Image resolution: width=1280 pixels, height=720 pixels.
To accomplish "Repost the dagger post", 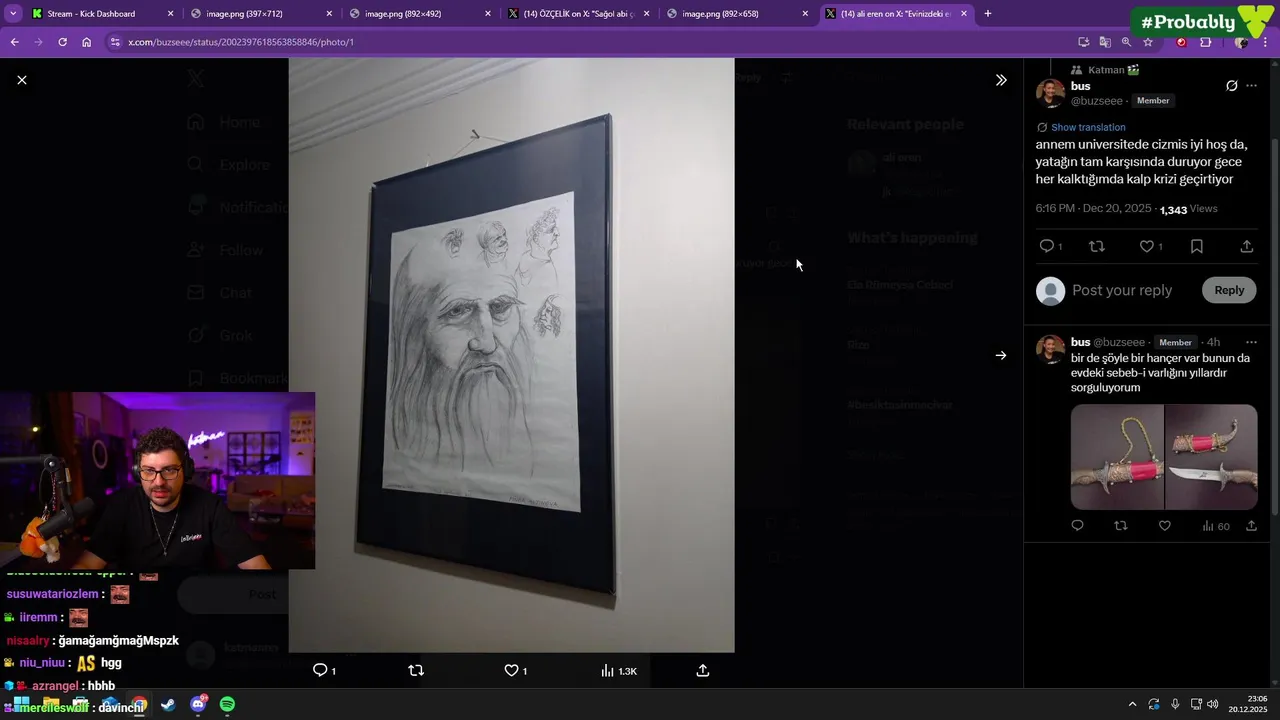I will [1121, 526].
